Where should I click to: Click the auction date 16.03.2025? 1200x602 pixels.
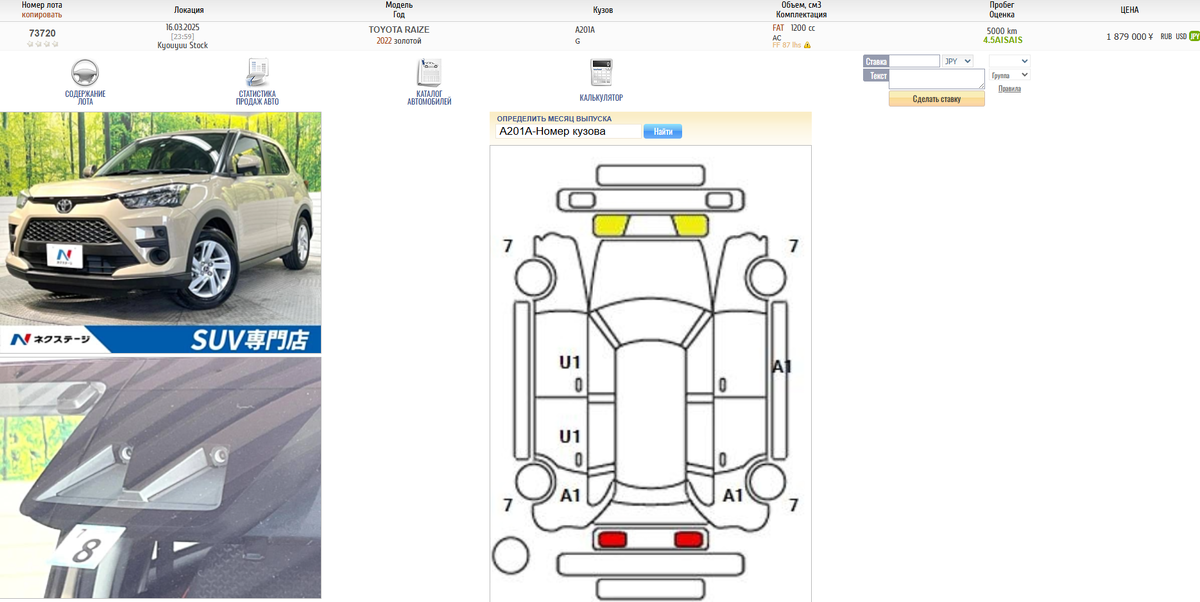point(182,27)
